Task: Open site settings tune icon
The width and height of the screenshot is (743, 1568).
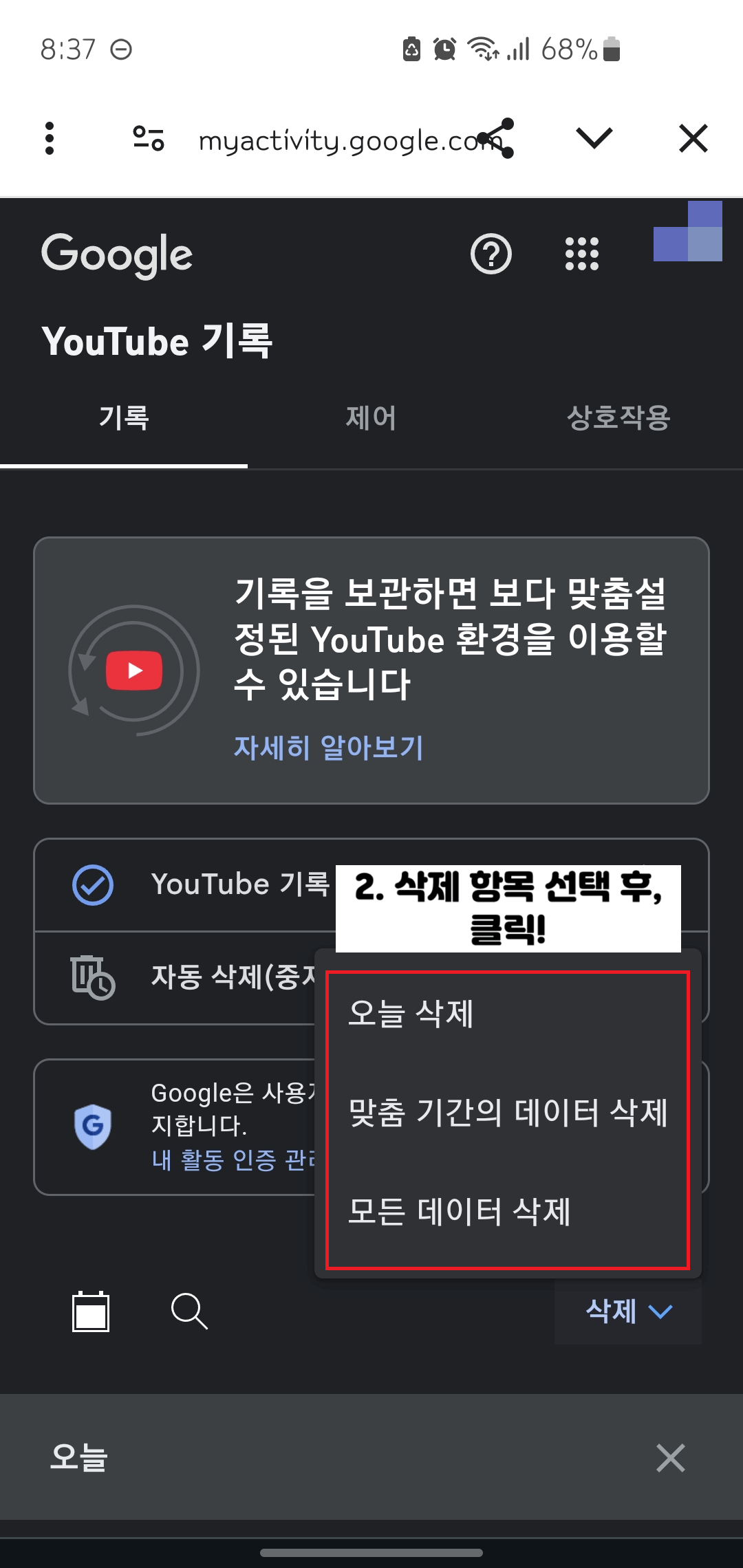Action: pos(149,139)
